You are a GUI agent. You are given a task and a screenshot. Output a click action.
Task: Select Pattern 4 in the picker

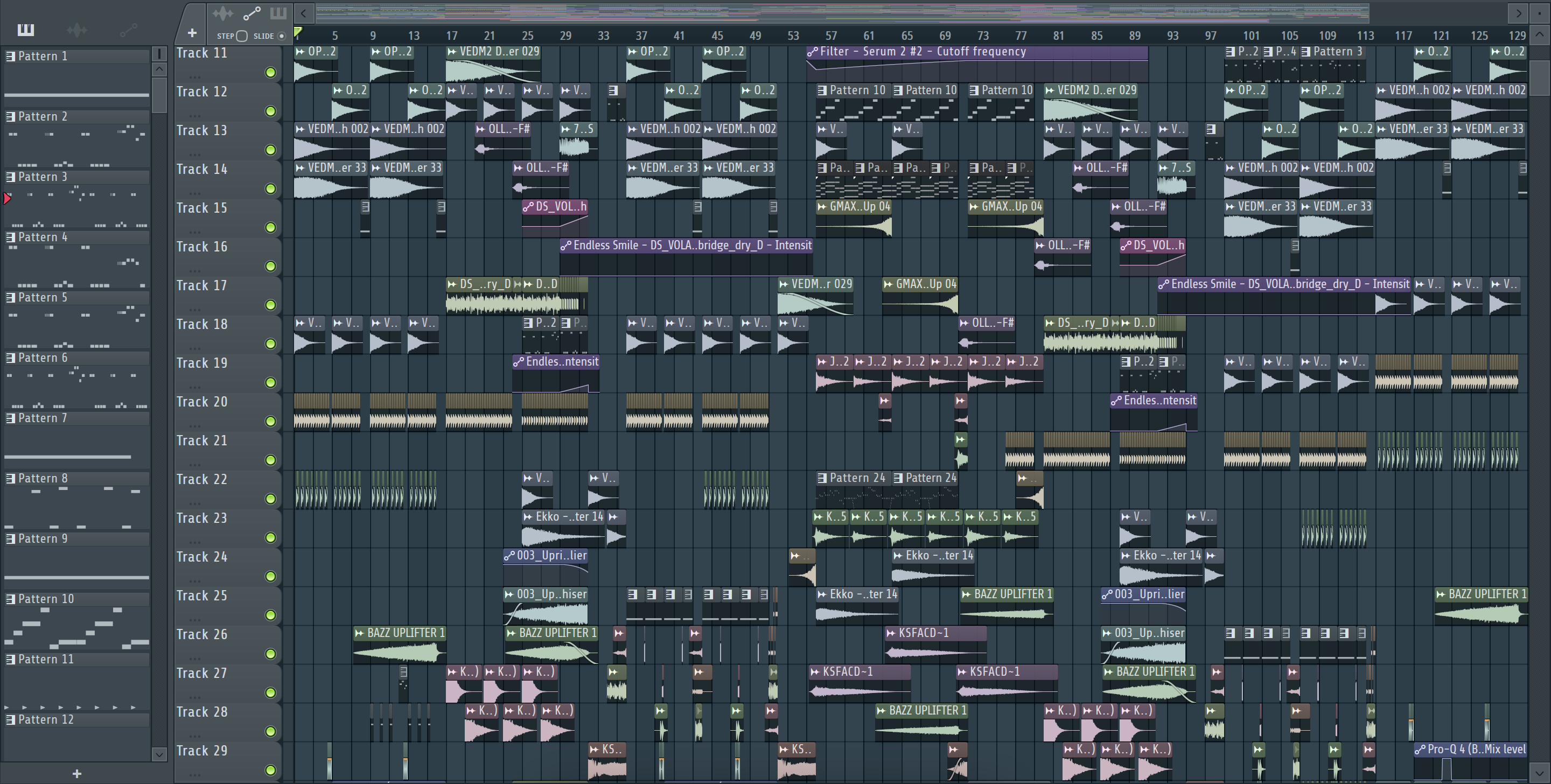[76, 236]
